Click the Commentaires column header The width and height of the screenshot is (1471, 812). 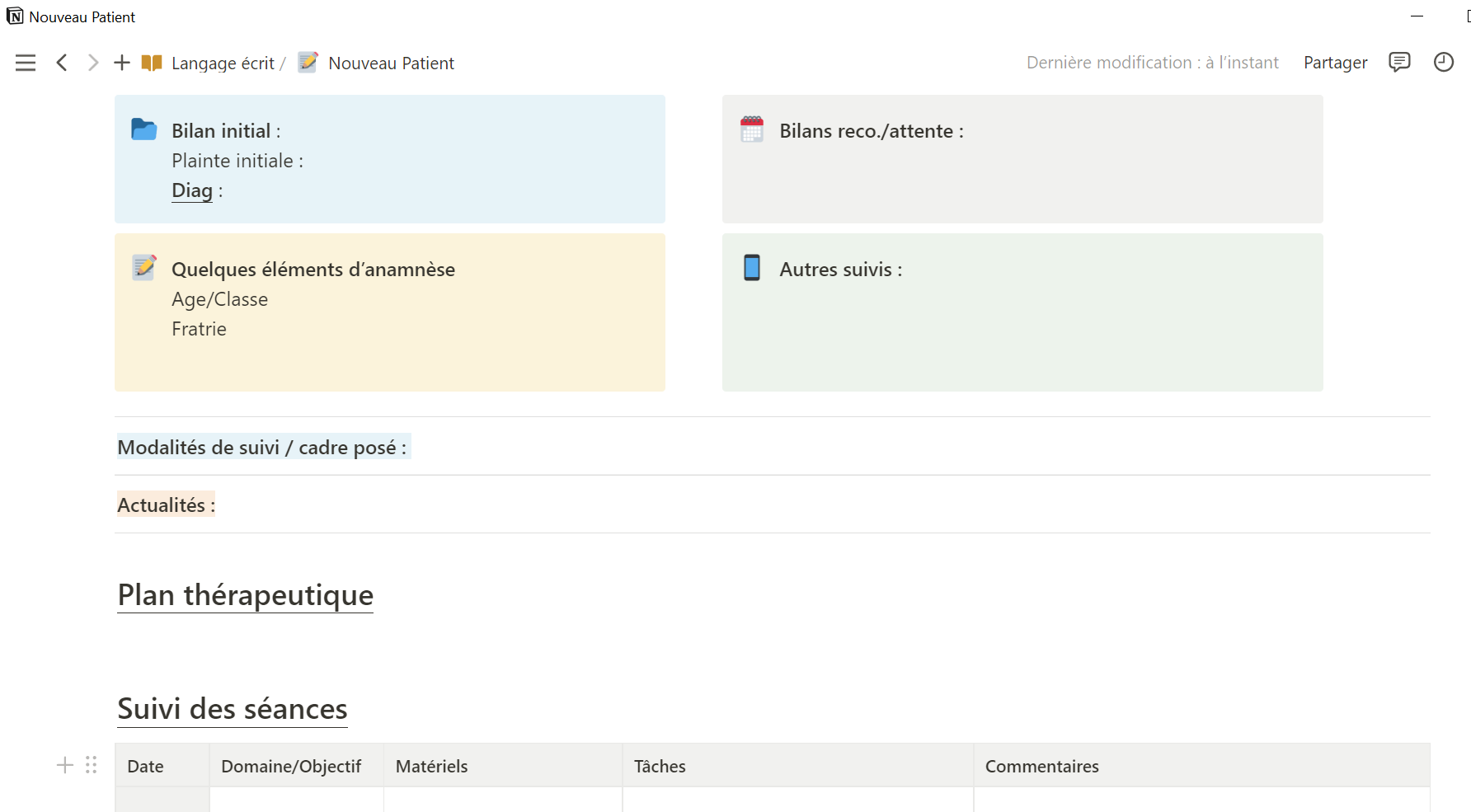point(1041,767)
